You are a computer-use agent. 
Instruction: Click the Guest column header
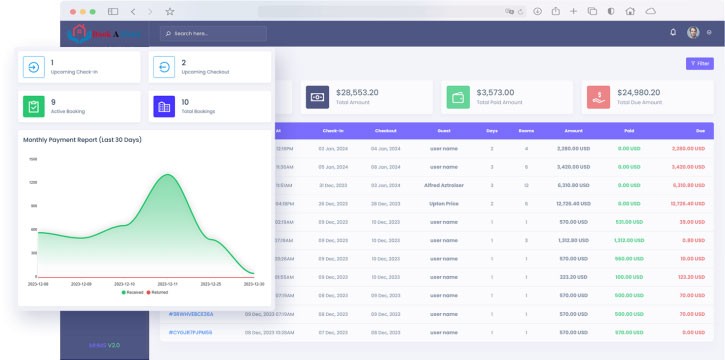point(444,131)
